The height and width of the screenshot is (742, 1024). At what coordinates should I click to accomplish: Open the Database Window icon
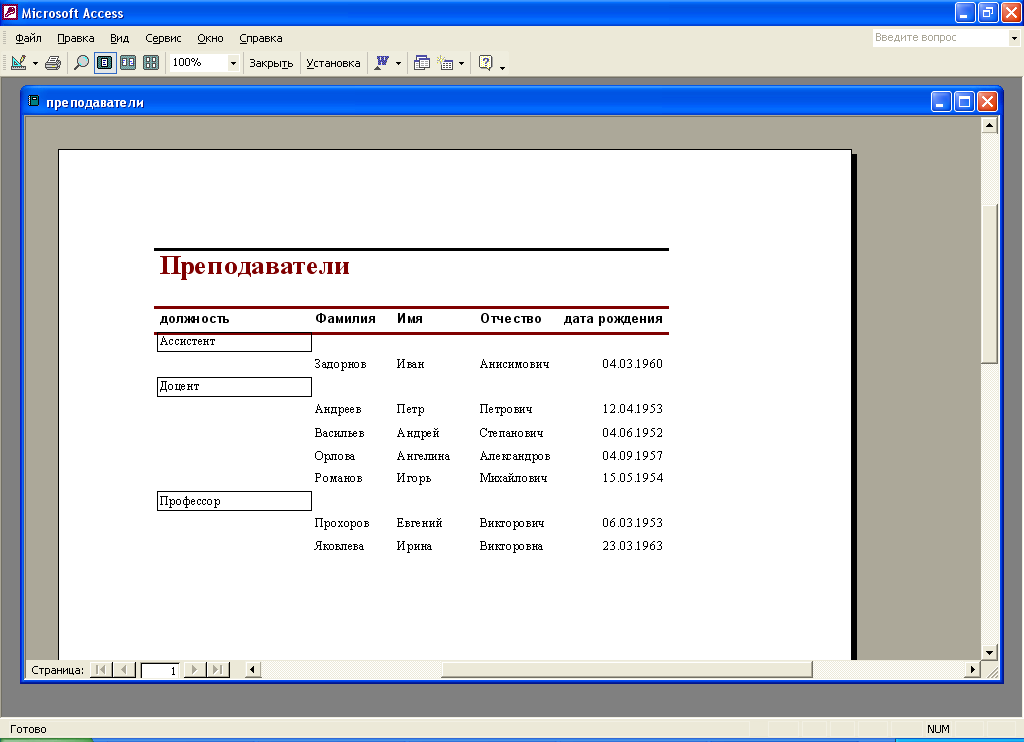(x=422, y=63)
